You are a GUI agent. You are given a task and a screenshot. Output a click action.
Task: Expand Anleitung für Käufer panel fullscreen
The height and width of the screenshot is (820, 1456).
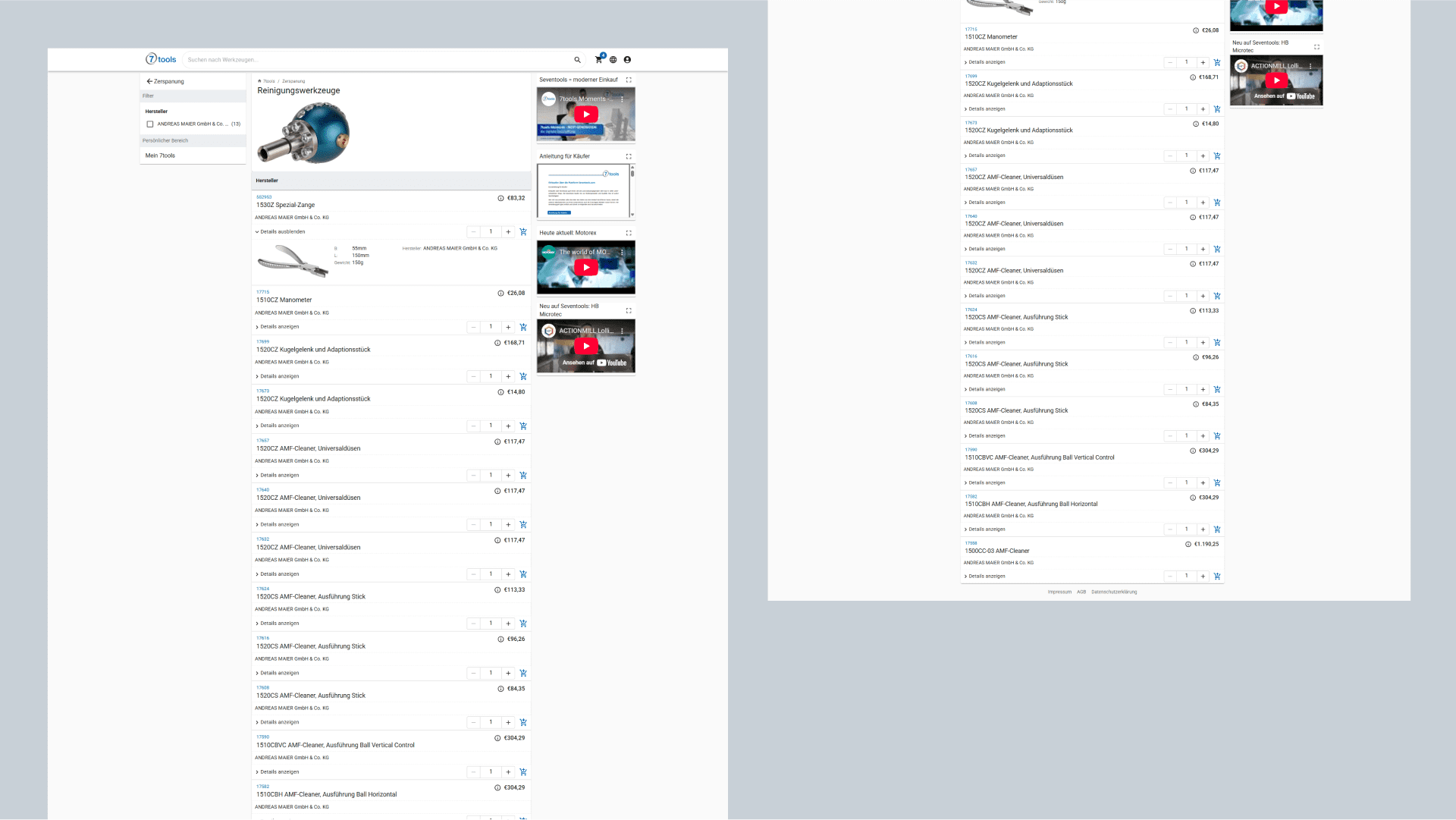coord(629,157)
